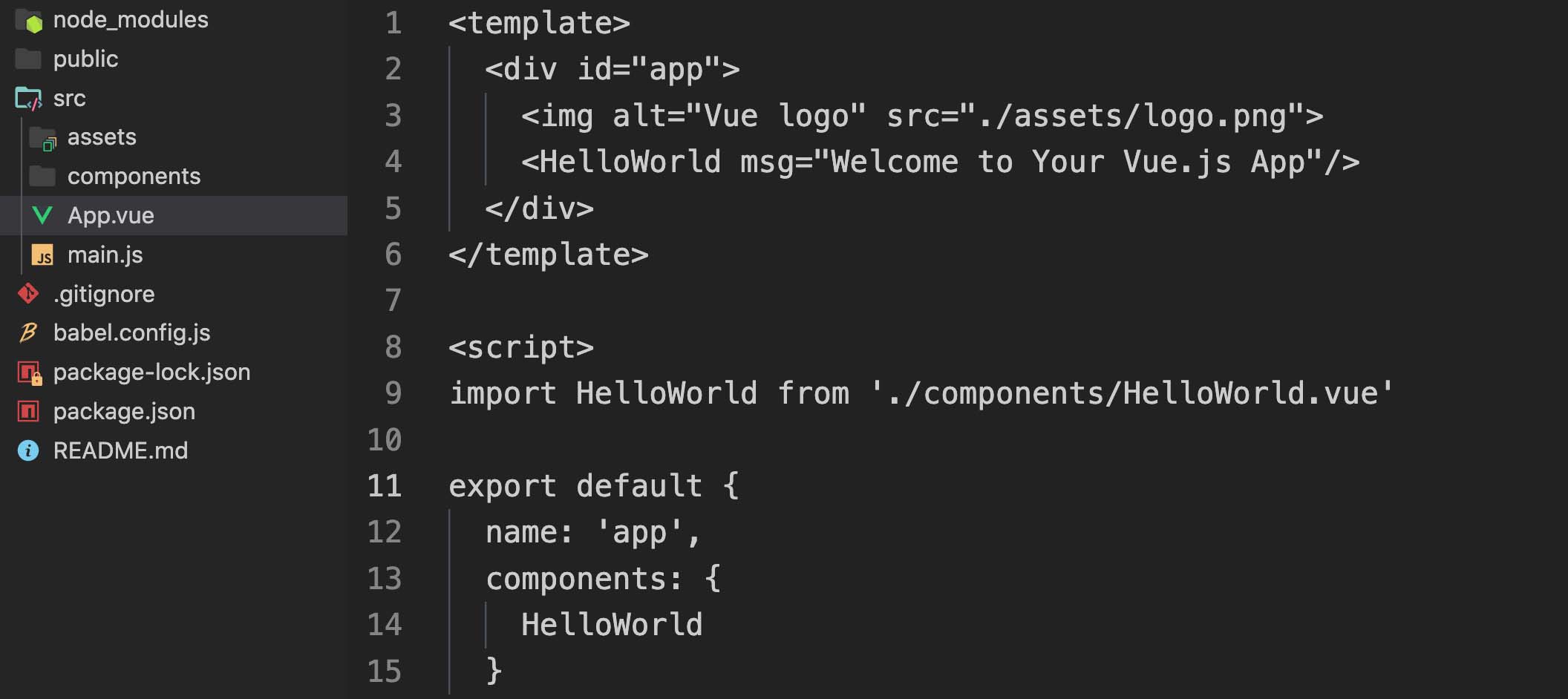
Task: Click the locked npm icon for package-lock.json
Action: click(x=28, y=372)
